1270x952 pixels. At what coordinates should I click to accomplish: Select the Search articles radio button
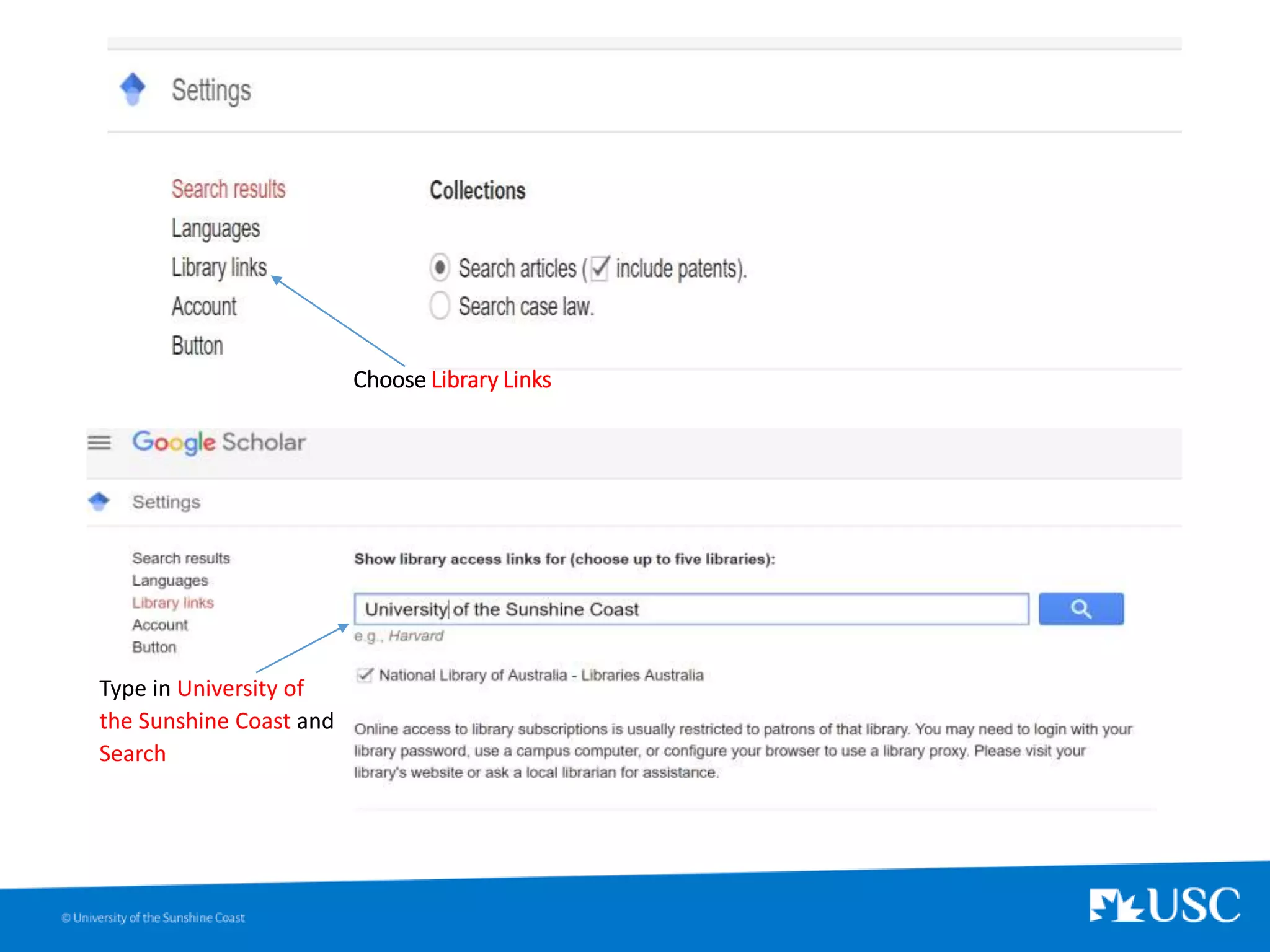(x=440, y=268)
